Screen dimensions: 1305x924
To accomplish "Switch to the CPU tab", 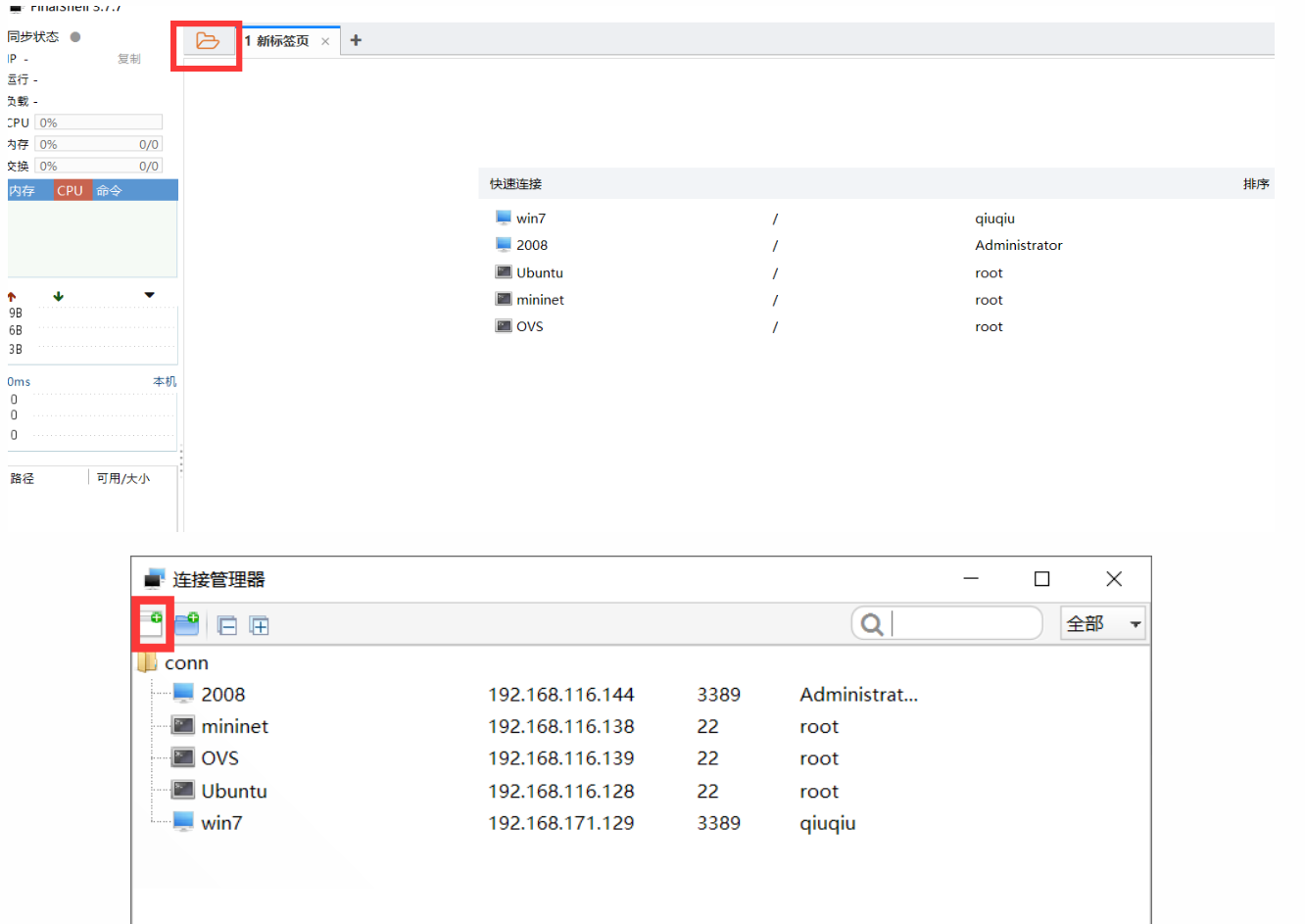I will 71,190.
